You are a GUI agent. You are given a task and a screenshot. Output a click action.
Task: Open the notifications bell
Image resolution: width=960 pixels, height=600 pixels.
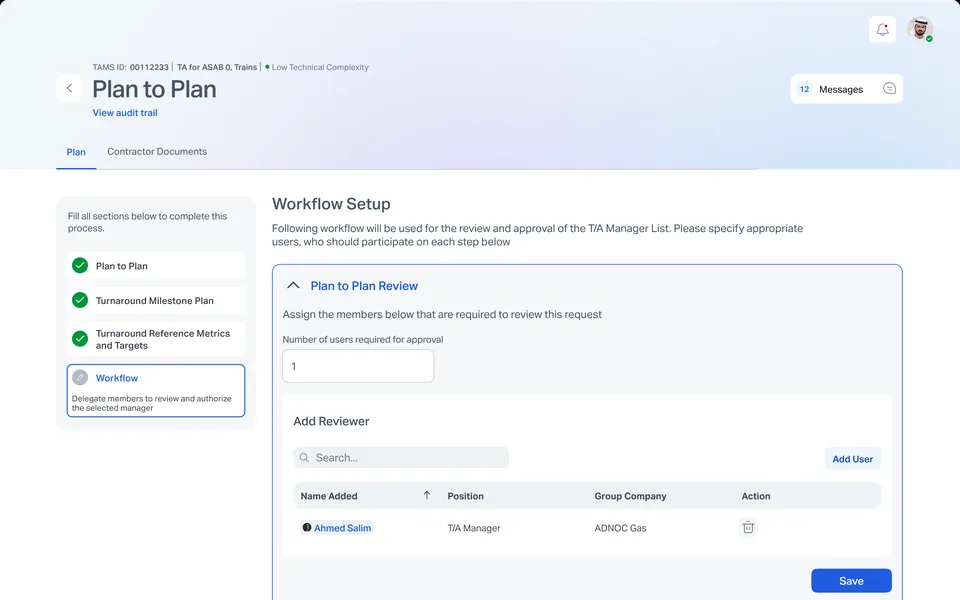pos(882,29)
